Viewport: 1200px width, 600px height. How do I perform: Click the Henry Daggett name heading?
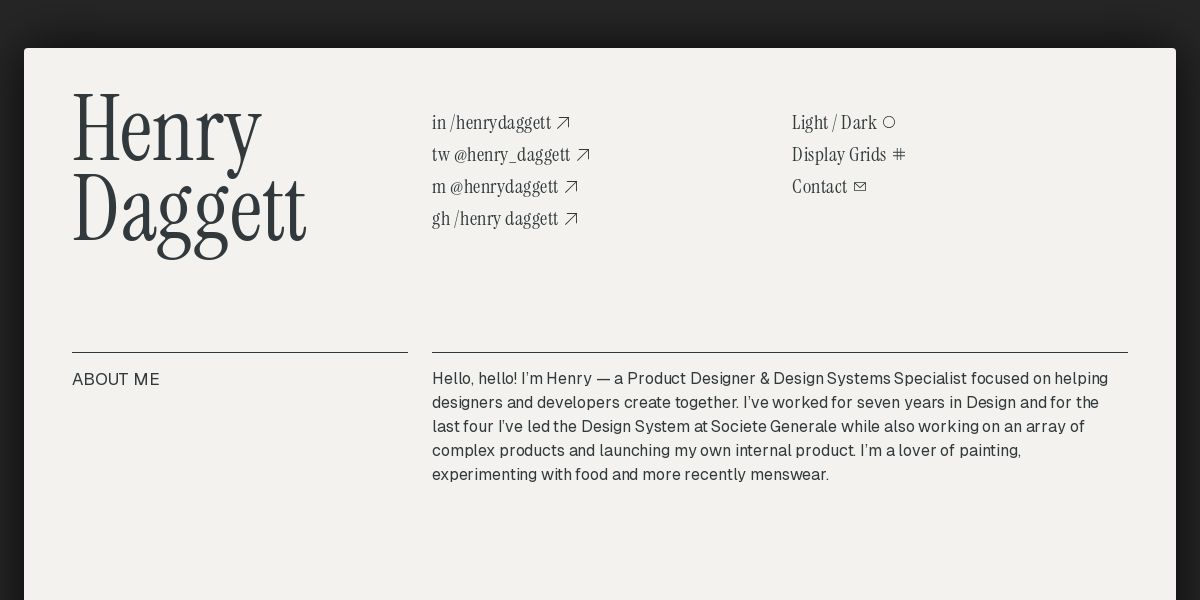click(189, 169)
